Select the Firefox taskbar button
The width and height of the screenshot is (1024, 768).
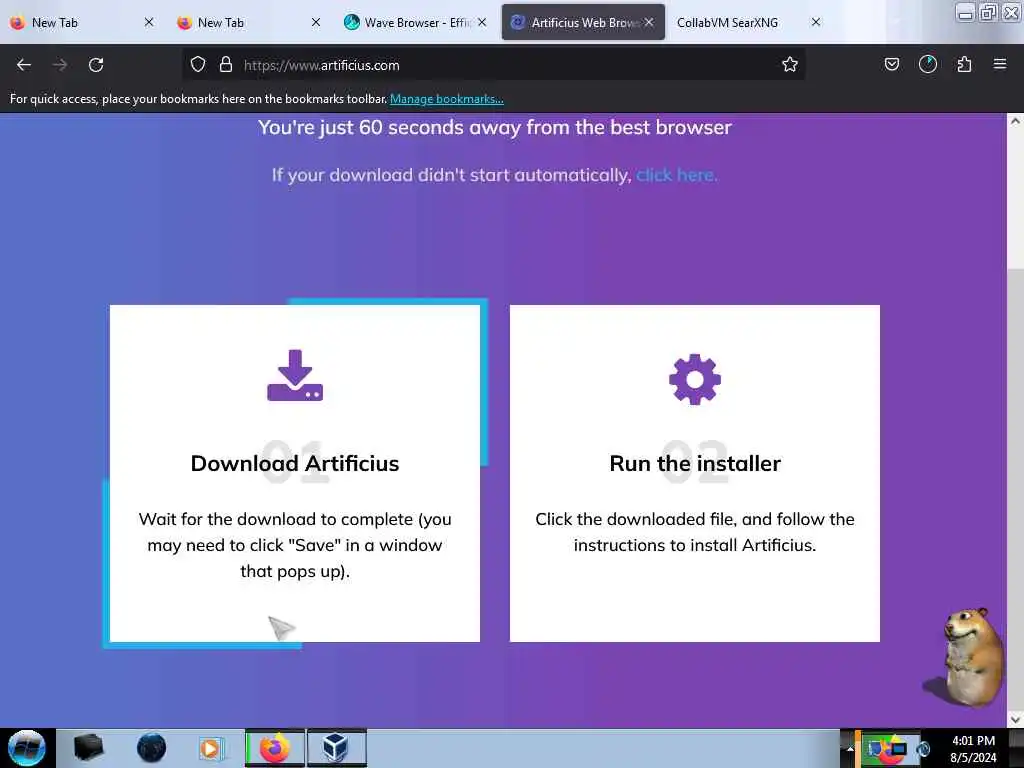tap(274, 748)
